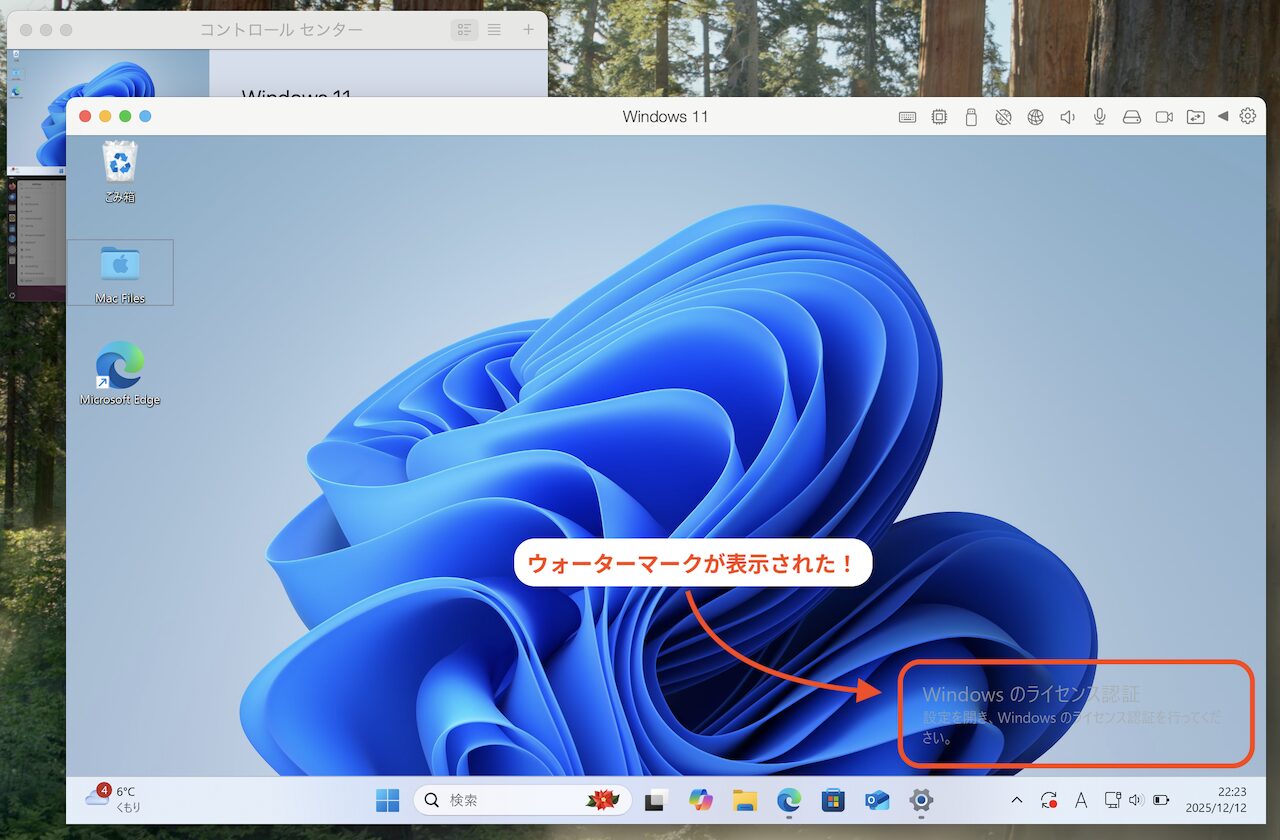
Task: Expand the hidden system tray icons chevron
Action: click(1017, 800)
